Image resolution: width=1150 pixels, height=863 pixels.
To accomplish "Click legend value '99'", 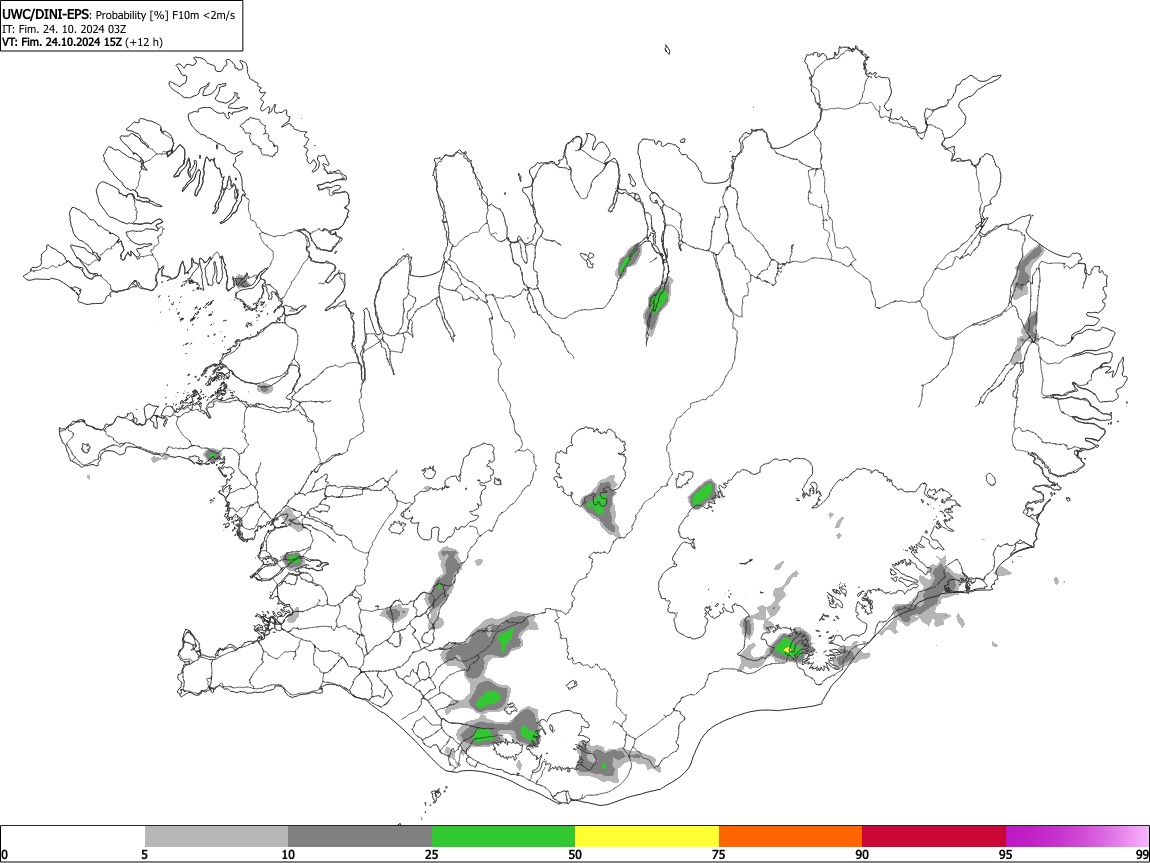I will point(1141,854).
